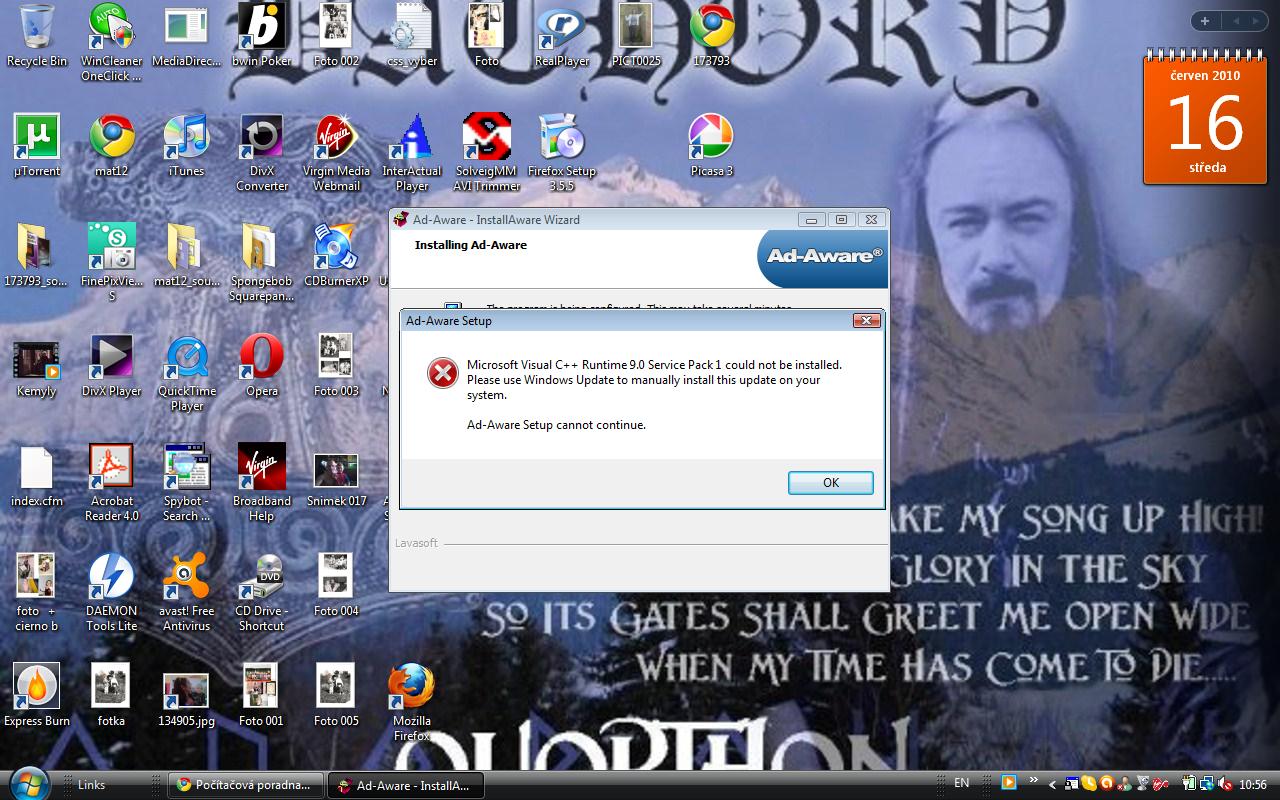This screenshot has height=800, width=1280.
Task: Select the WinCleaner OneClick shortcut
Action: [111, 42]
